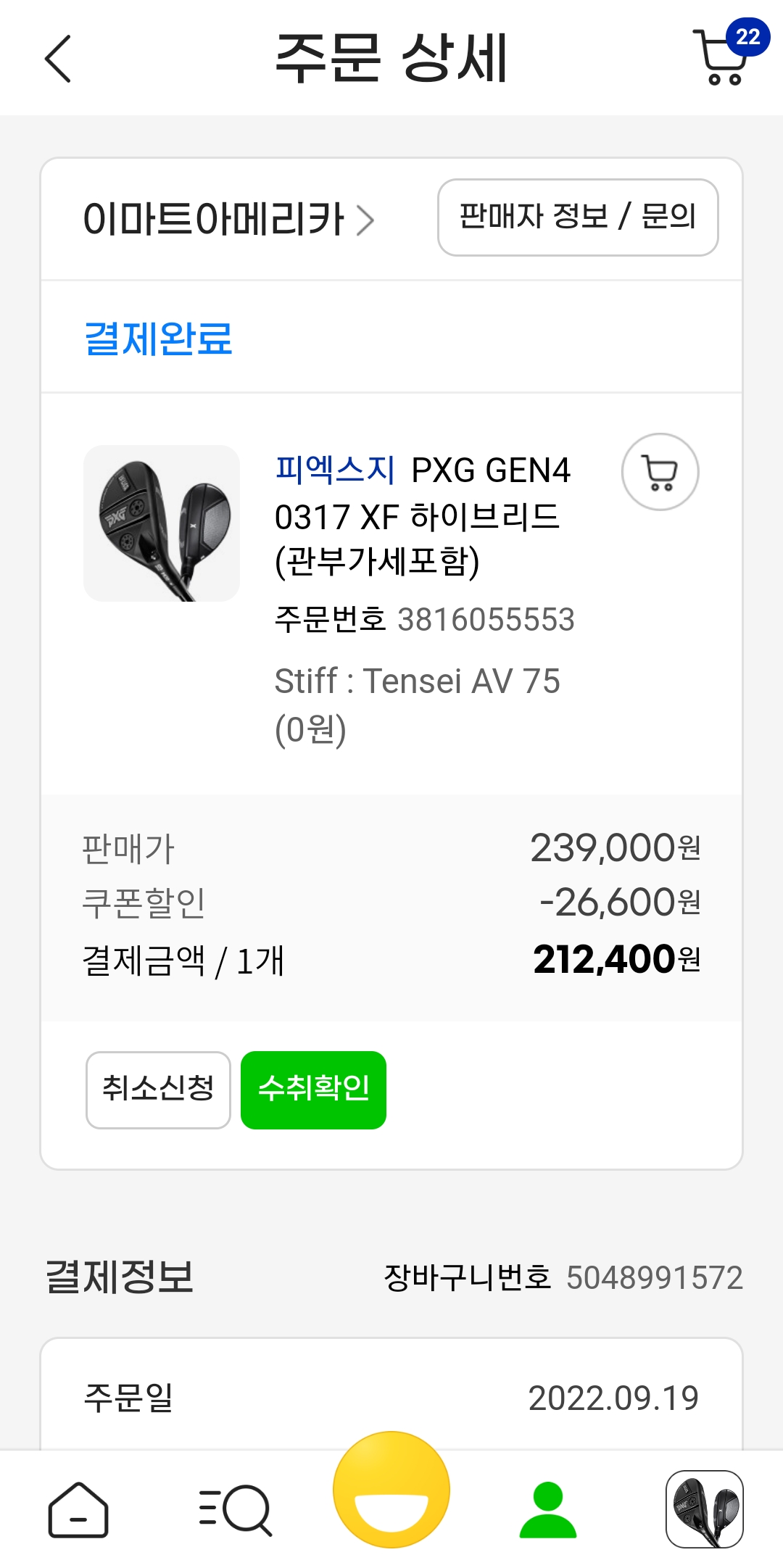This screenshot has width=783, height=1568.
Task: Open the green my-page profile icon
Action: click(x=548, y=1510)
